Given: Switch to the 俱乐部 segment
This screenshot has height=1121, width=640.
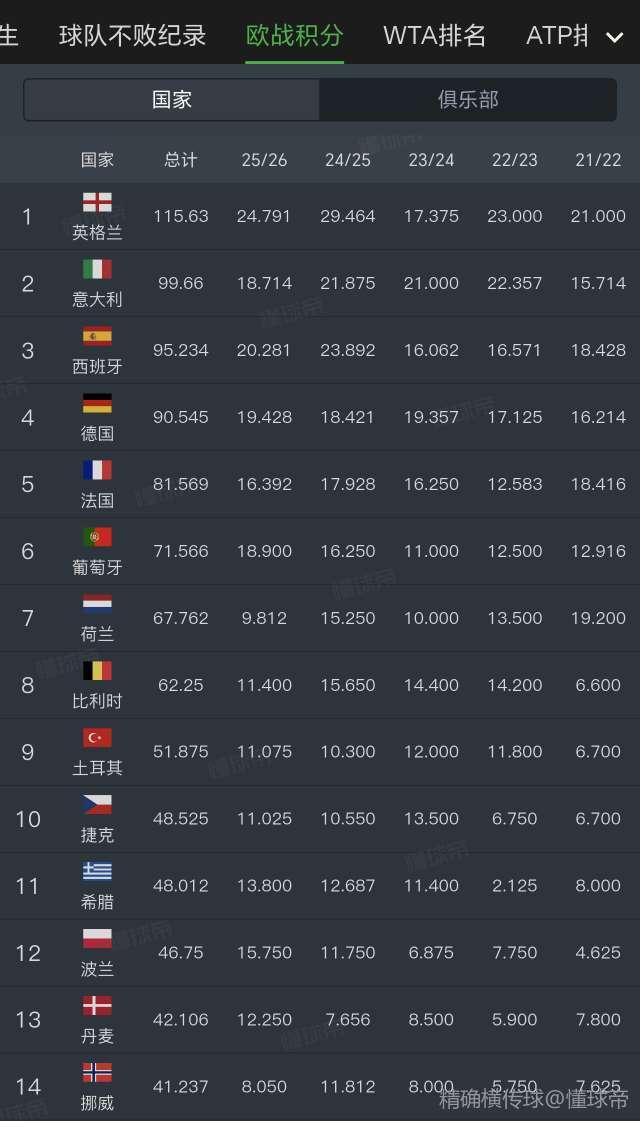Looking at the screenshot, I should coord(467,100).
